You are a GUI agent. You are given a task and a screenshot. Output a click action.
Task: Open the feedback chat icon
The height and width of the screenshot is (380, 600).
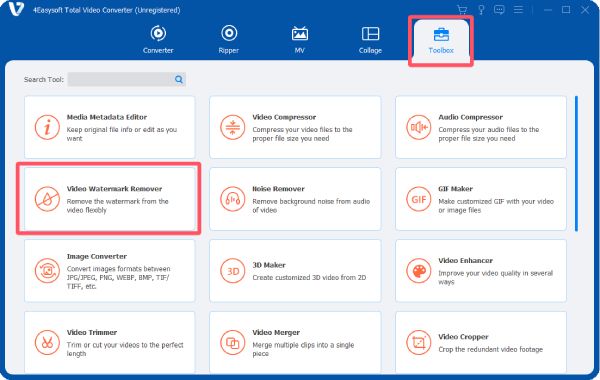[x=499, y=10]
